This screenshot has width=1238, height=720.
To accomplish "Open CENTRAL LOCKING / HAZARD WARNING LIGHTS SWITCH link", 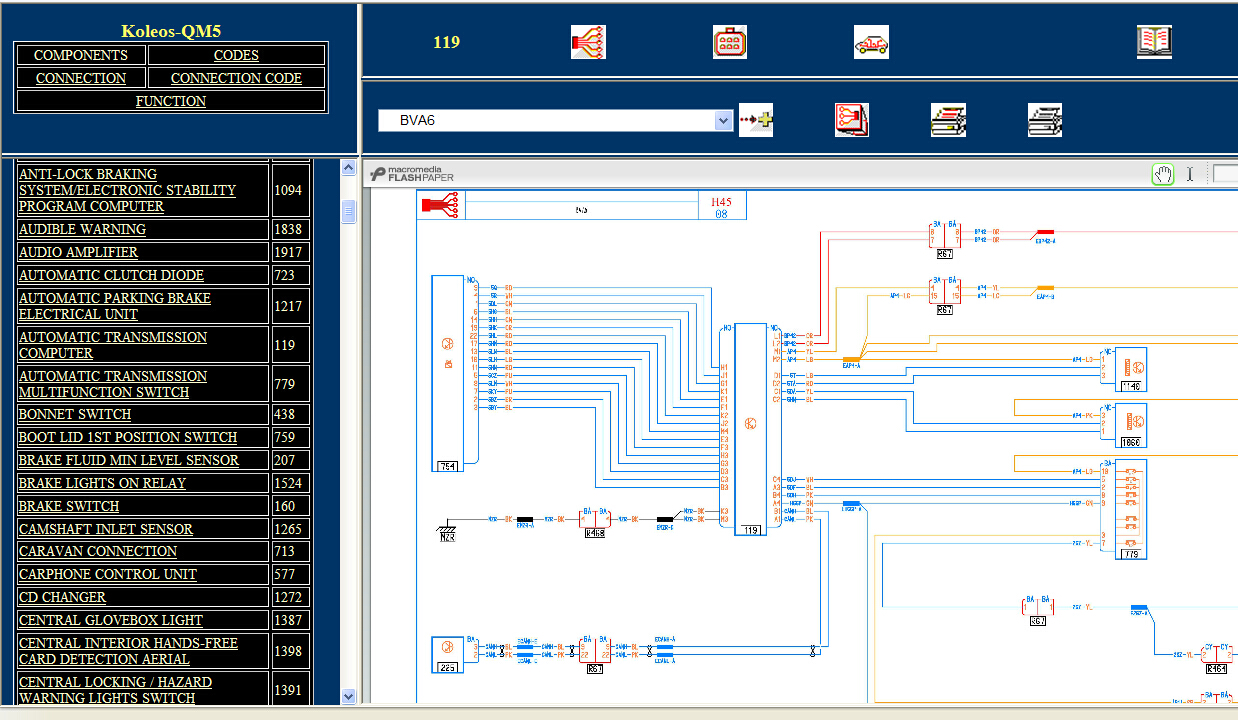I will pyautogui.click(x=115, y=690).
